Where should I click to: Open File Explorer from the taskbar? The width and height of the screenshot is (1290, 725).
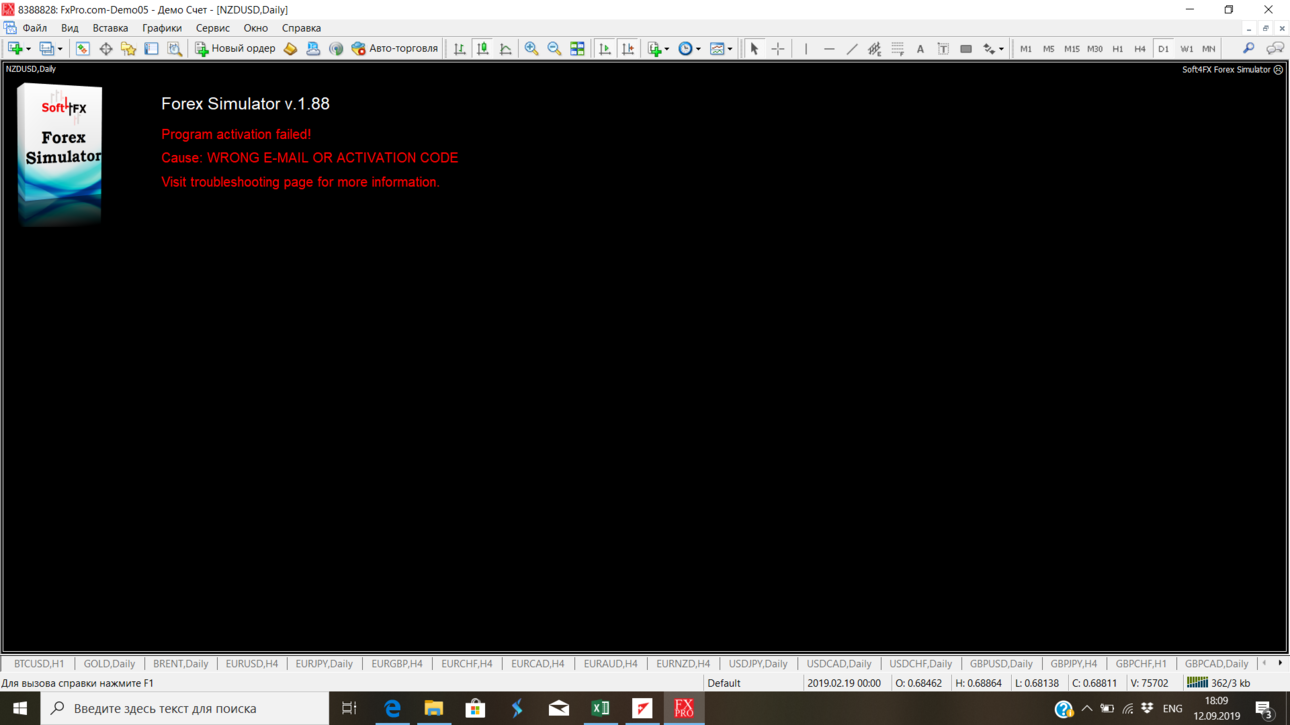(433, 708)
